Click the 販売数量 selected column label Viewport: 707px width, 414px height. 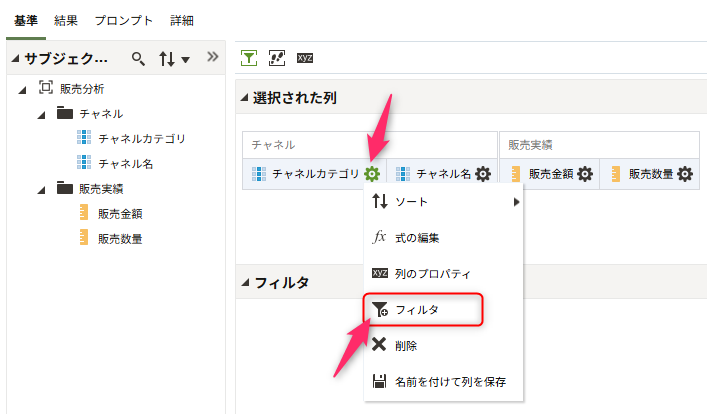tap(651, 174)
